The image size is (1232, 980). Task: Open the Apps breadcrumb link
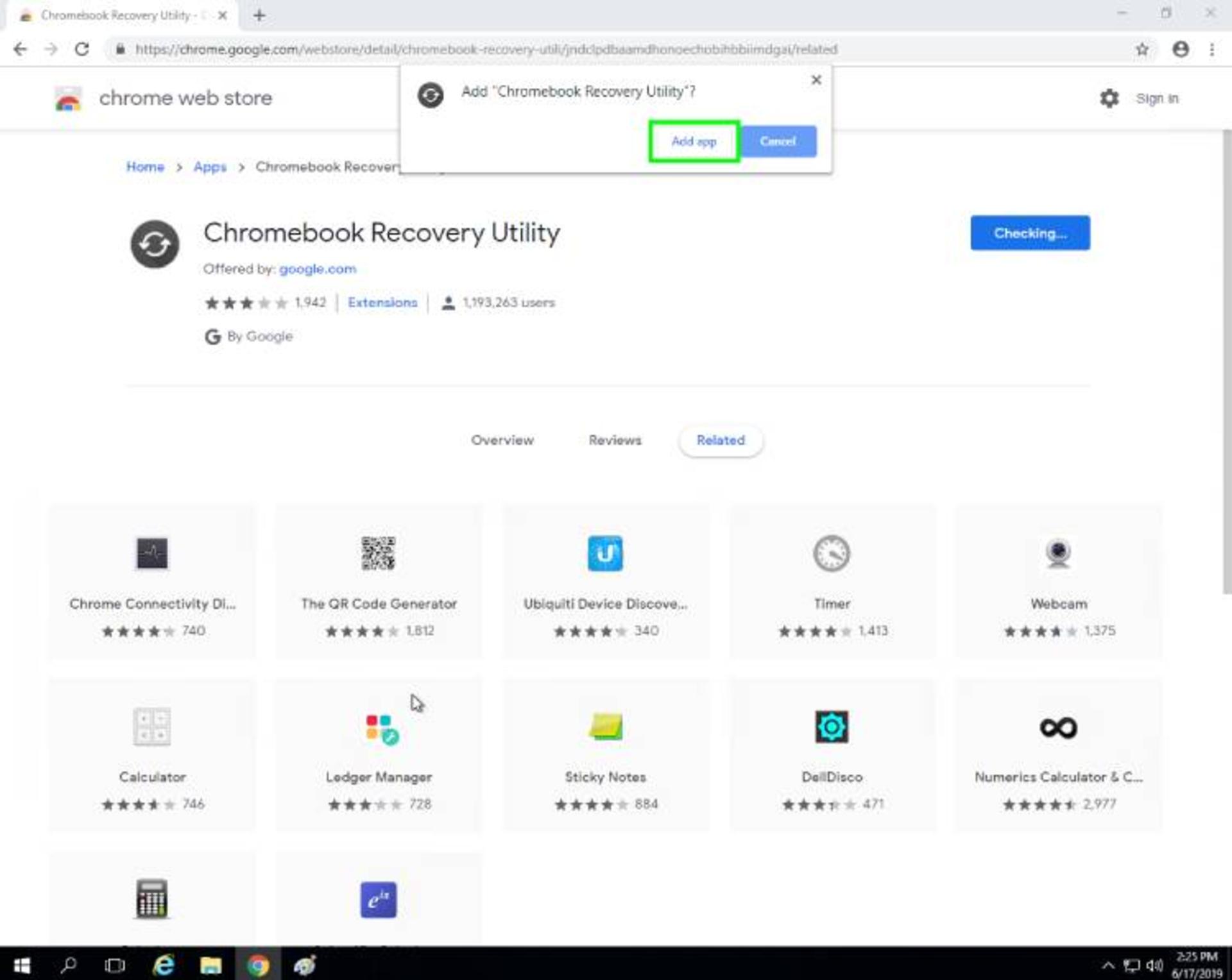pos(210,167)
